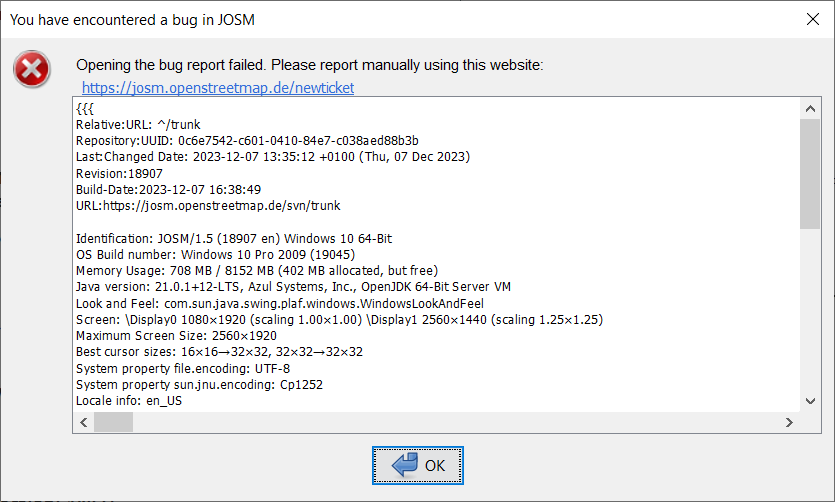Click the horizontal scrollbar right arrow
The height and width of the screenshot is (502, 835).
click(789, 423)
